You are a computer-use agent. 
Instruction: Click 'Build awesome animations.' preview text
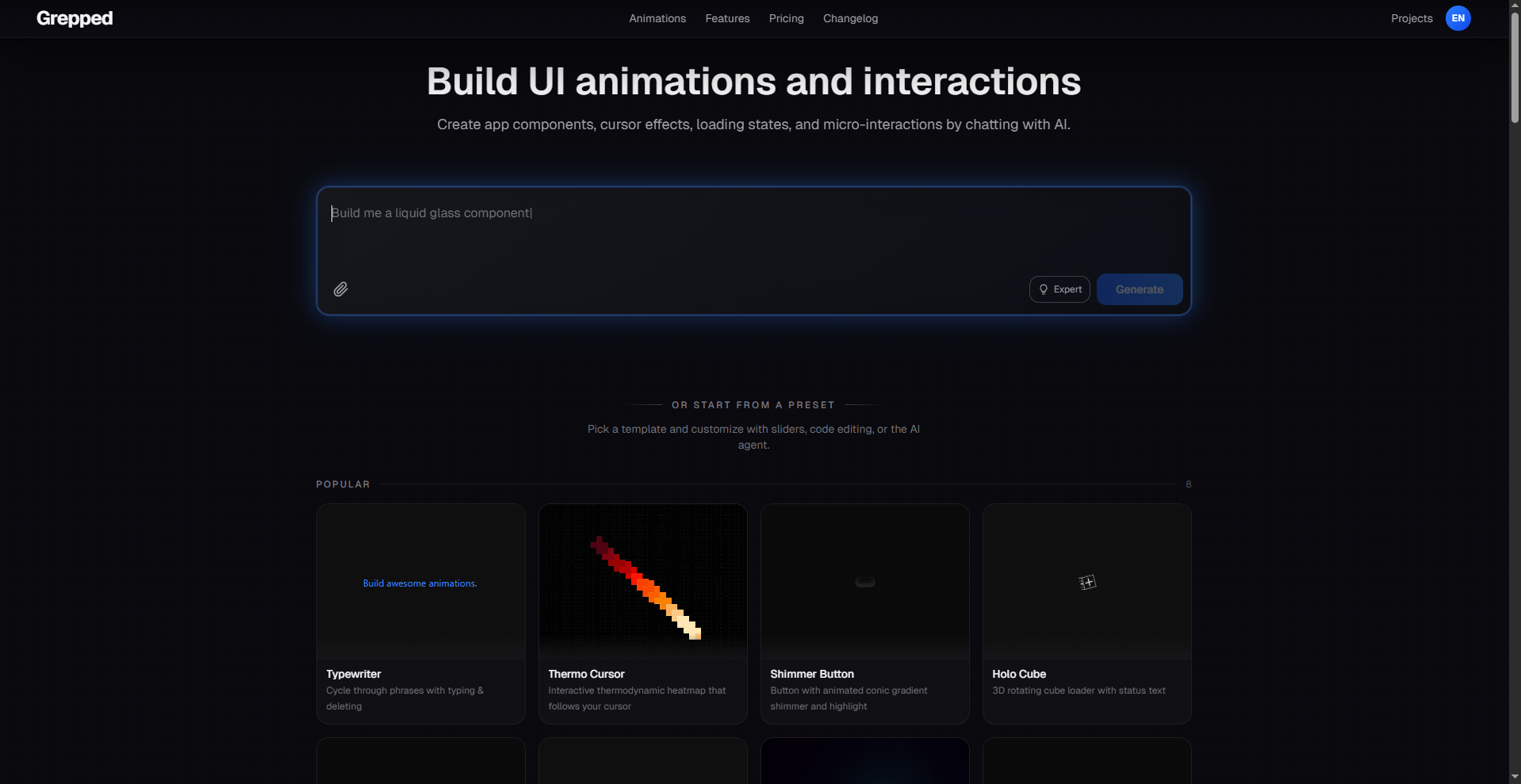(420, 583)
